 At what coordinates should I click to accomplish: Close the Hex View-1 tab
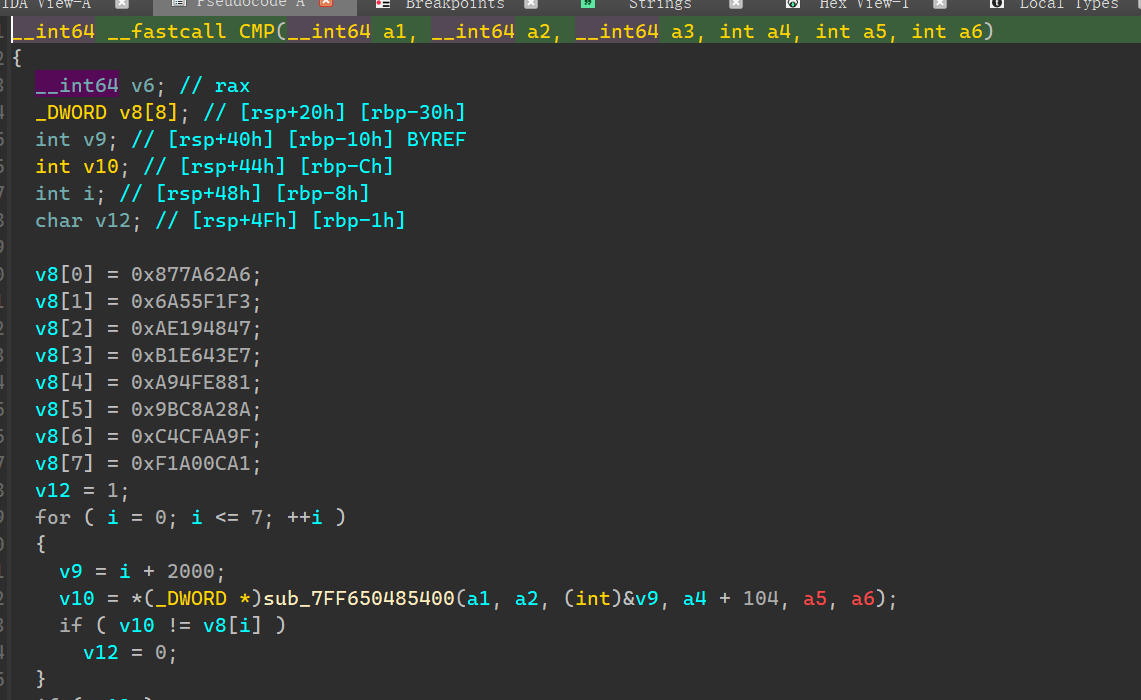939,4
